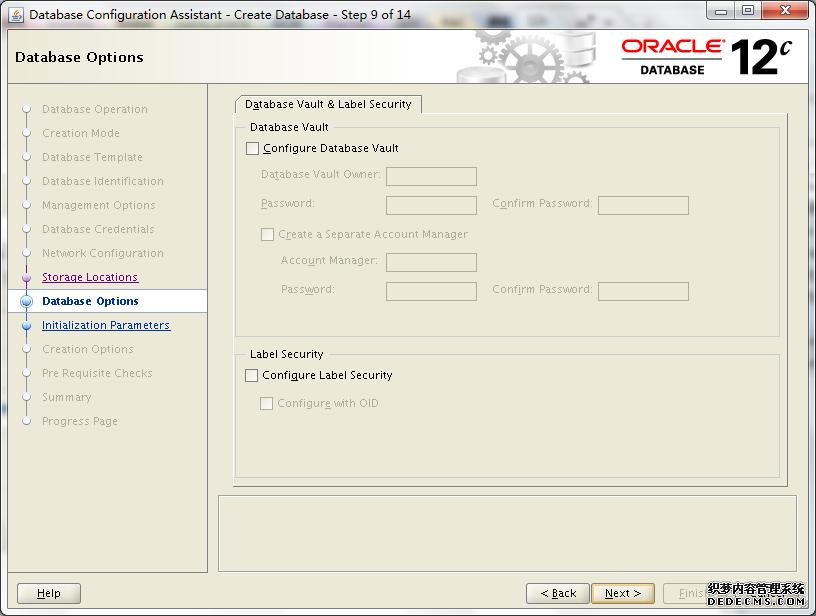
Task: Minimize the Database Configuration Assistant window
Action: 720,11
